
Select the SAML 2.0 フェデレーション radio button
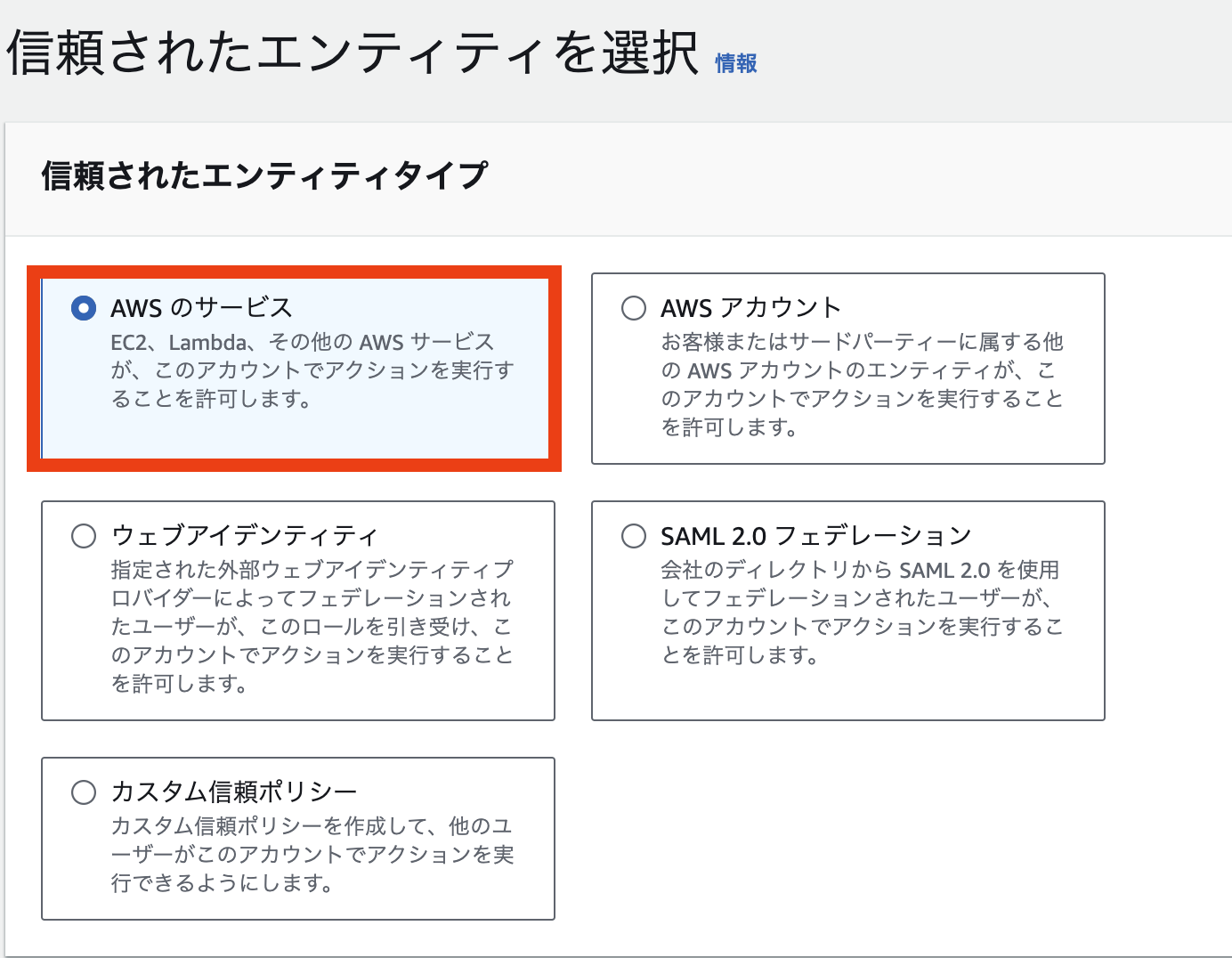pyautogui.click(x=633, y=536)
